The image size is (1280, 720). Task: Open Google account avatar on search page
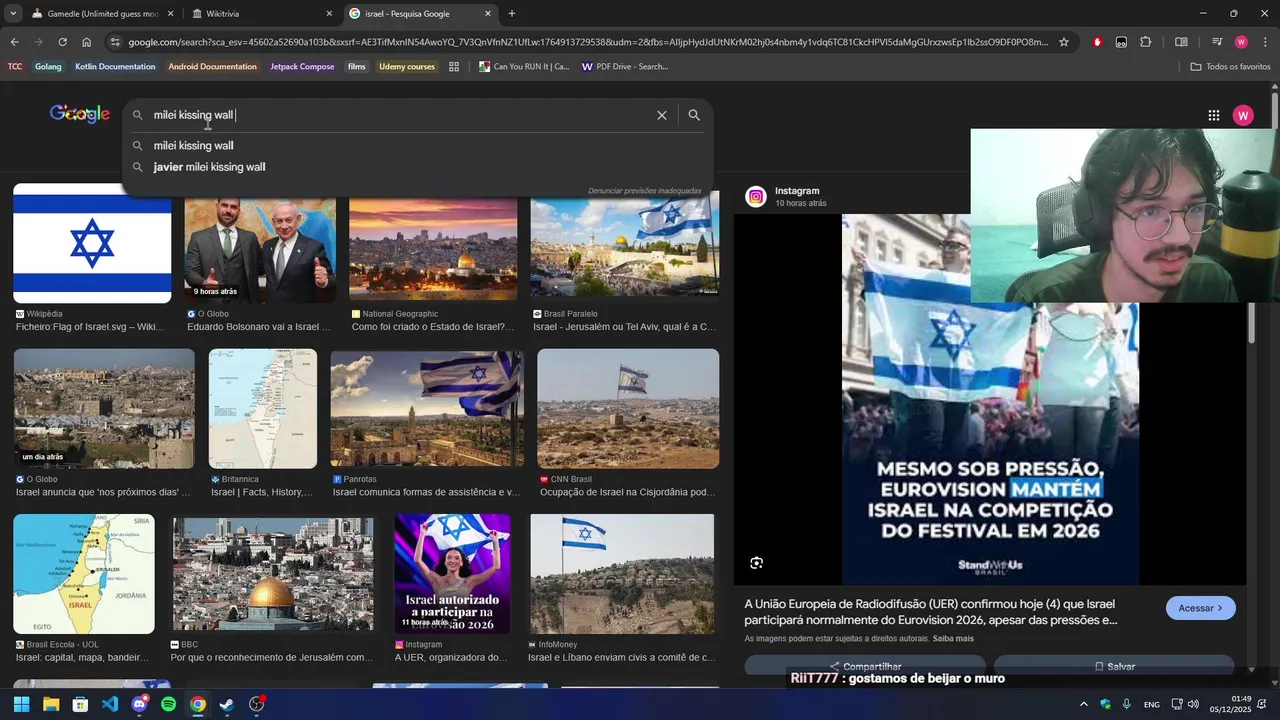1243,115
